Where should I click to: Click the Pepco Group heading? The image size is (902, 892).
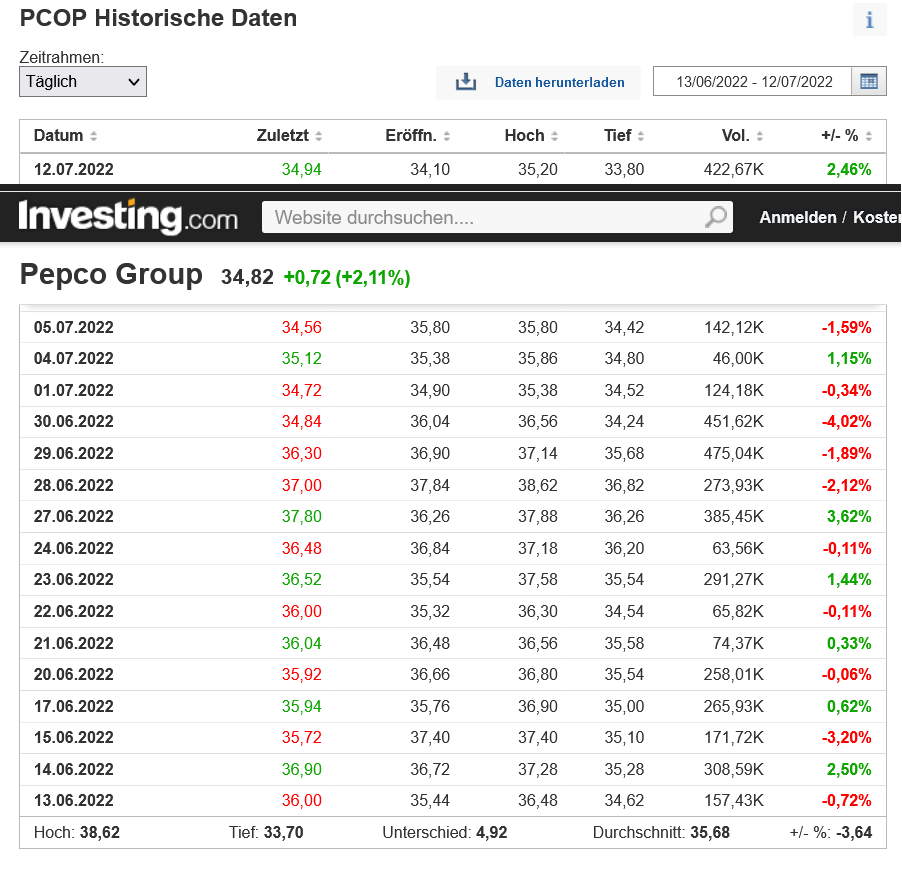coord(111,275)
